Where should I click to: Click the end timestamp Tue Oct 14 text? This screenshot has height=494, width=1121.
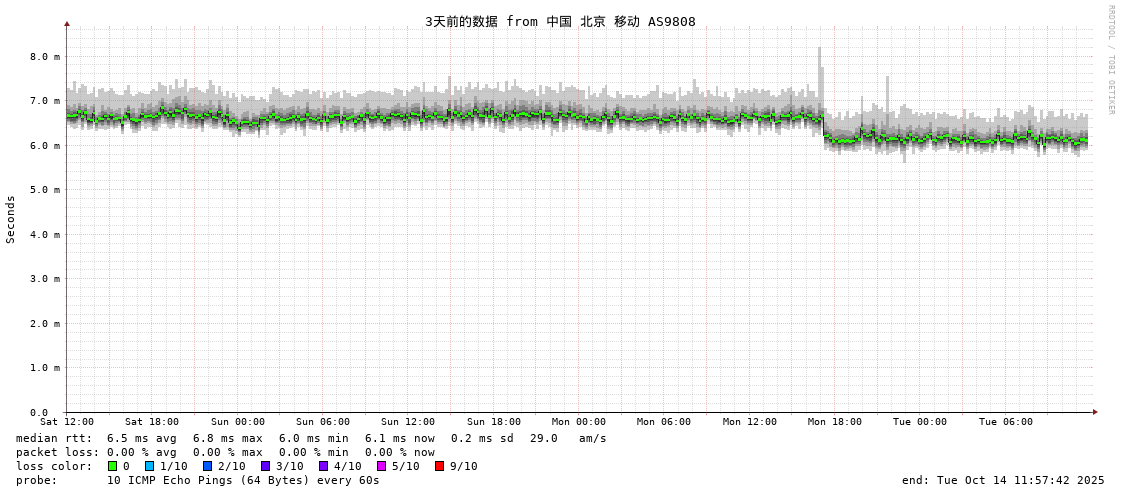tap(1003, 480)
